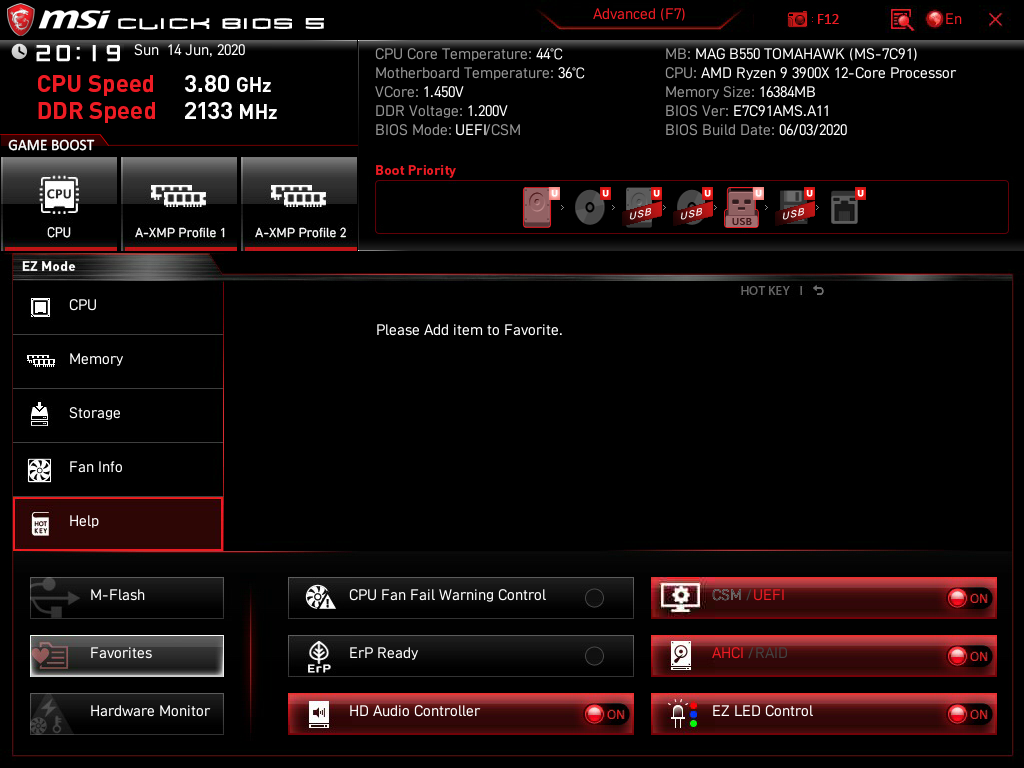The image size is (1024, 768).
Task: Open the Memory section in EZ Mode
Action: (118, 360)
